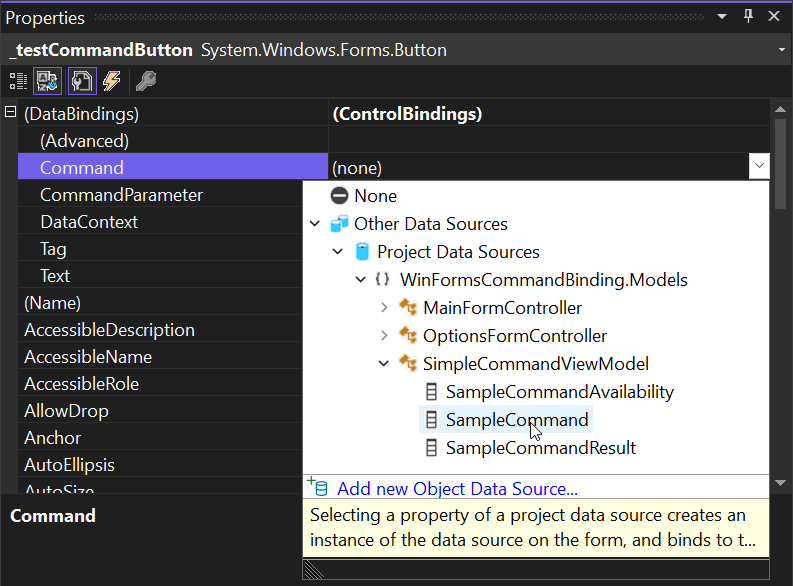Choose None in the data source list
Viewport: 793px width, 586px height.
[x=376, y=196]
